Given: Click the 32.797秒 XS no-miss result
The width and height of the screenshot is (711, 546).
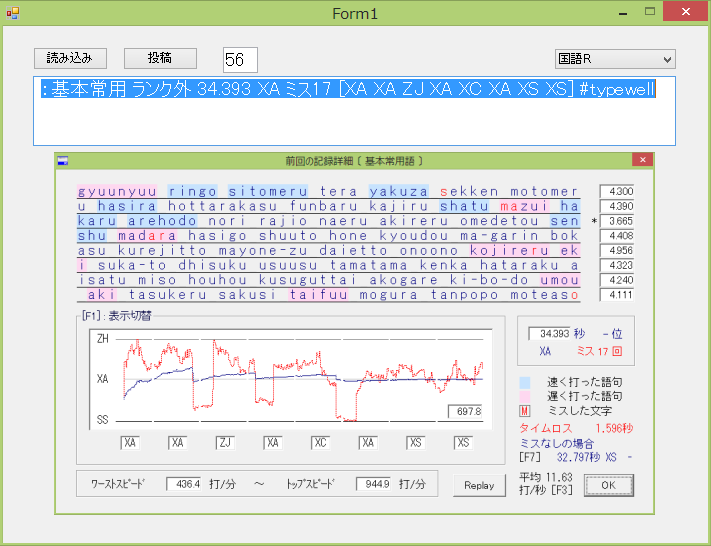Looking at the screenshot, I should click(586, 457).
